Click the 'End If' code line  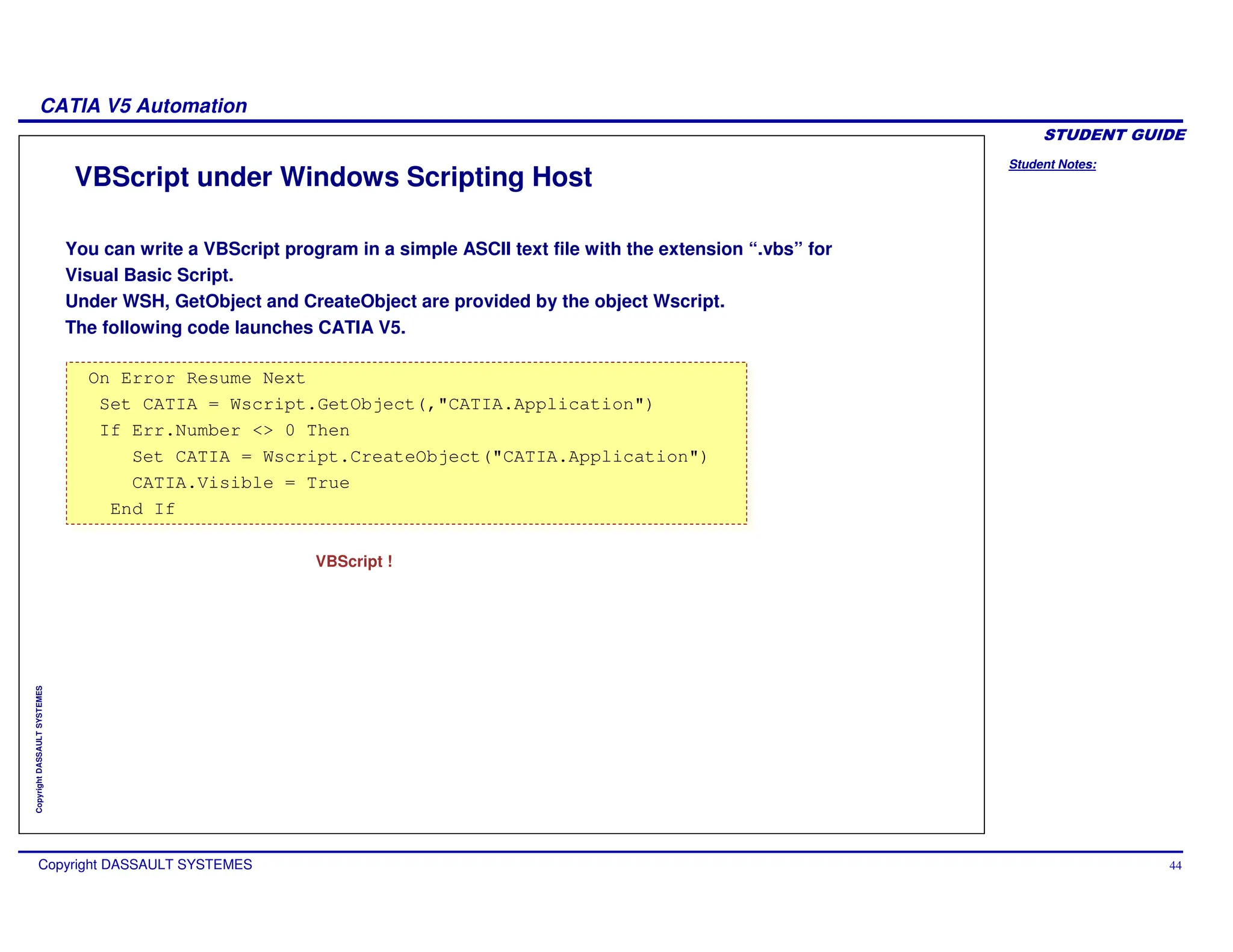(142, 510)
